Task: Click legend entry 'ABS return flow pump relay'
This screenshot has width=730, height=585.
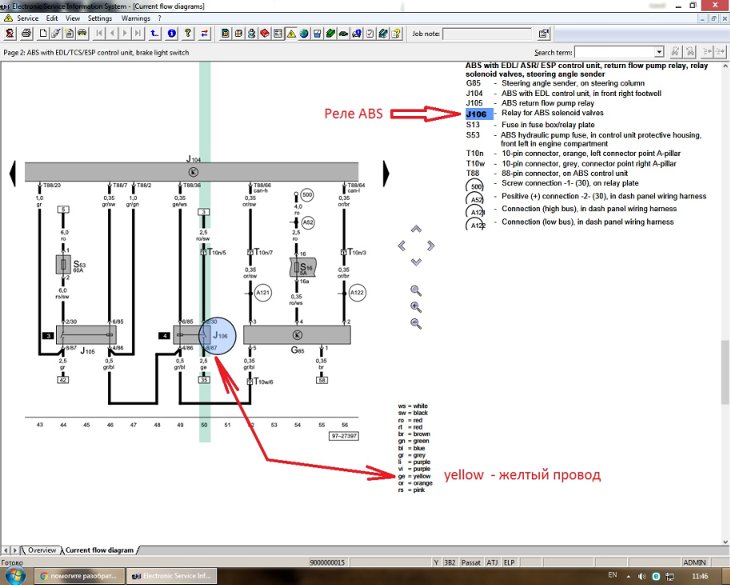Action: (x=548, y=103)
